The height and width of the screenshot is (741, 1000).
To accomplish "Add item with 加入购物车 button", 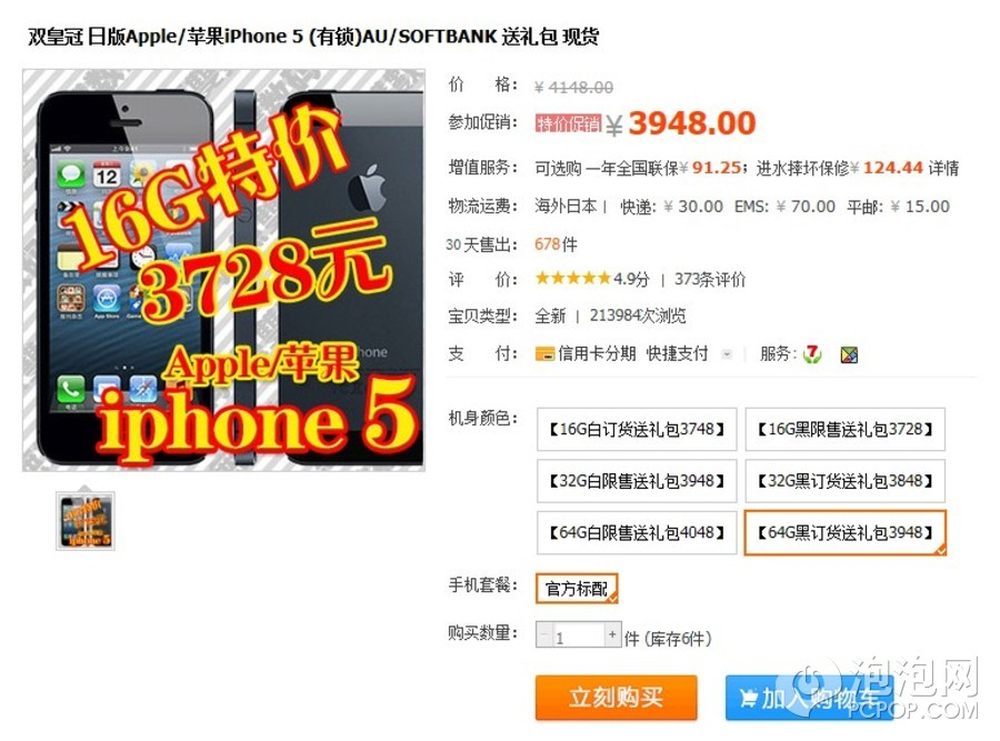I will 809,698.
